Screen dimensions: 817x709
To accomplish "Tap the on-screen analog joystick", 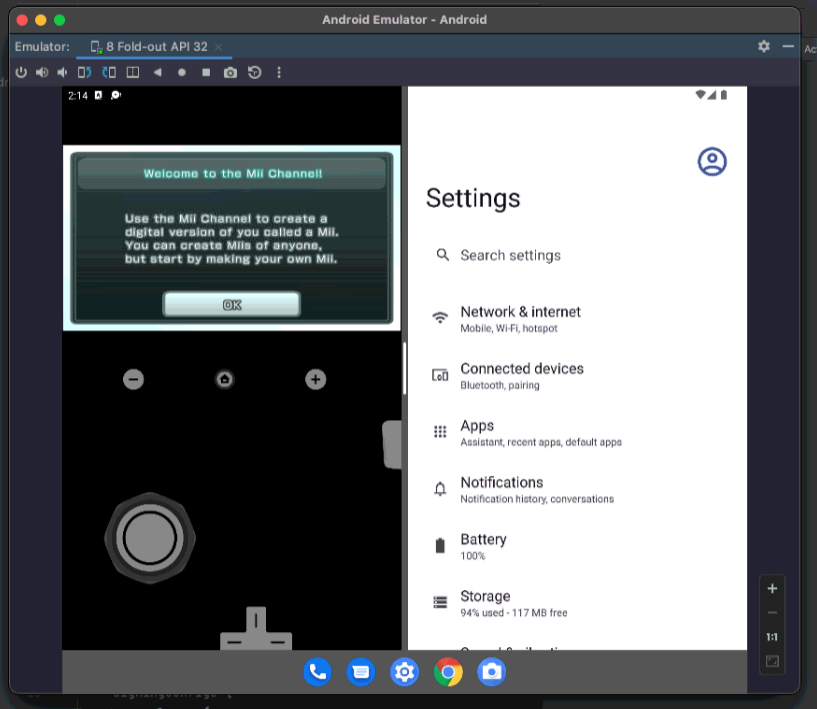I will [x=150, y=538].
